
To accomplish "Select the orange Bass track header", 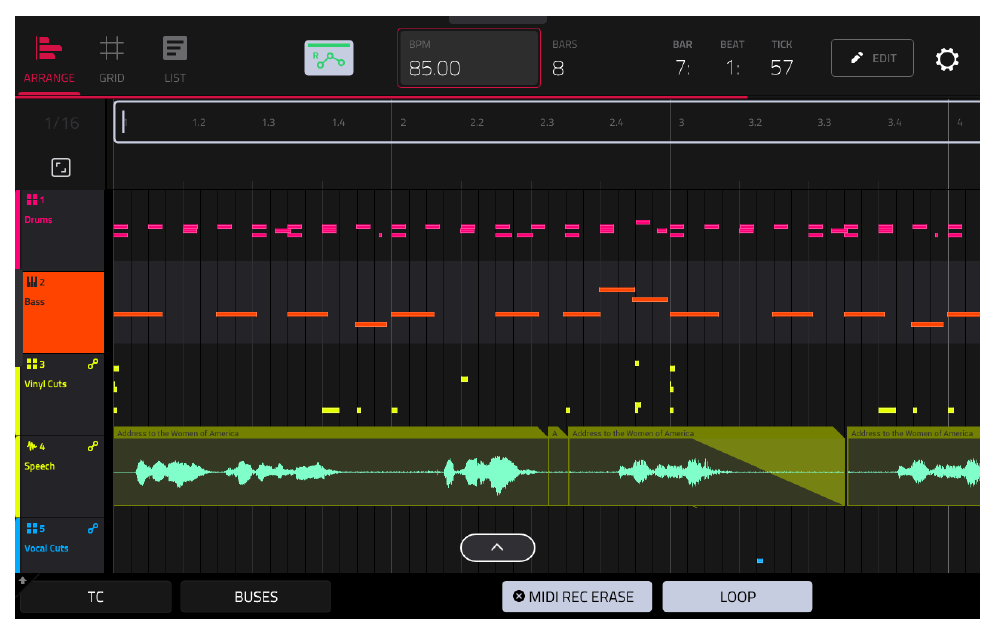I will point(63,312).
